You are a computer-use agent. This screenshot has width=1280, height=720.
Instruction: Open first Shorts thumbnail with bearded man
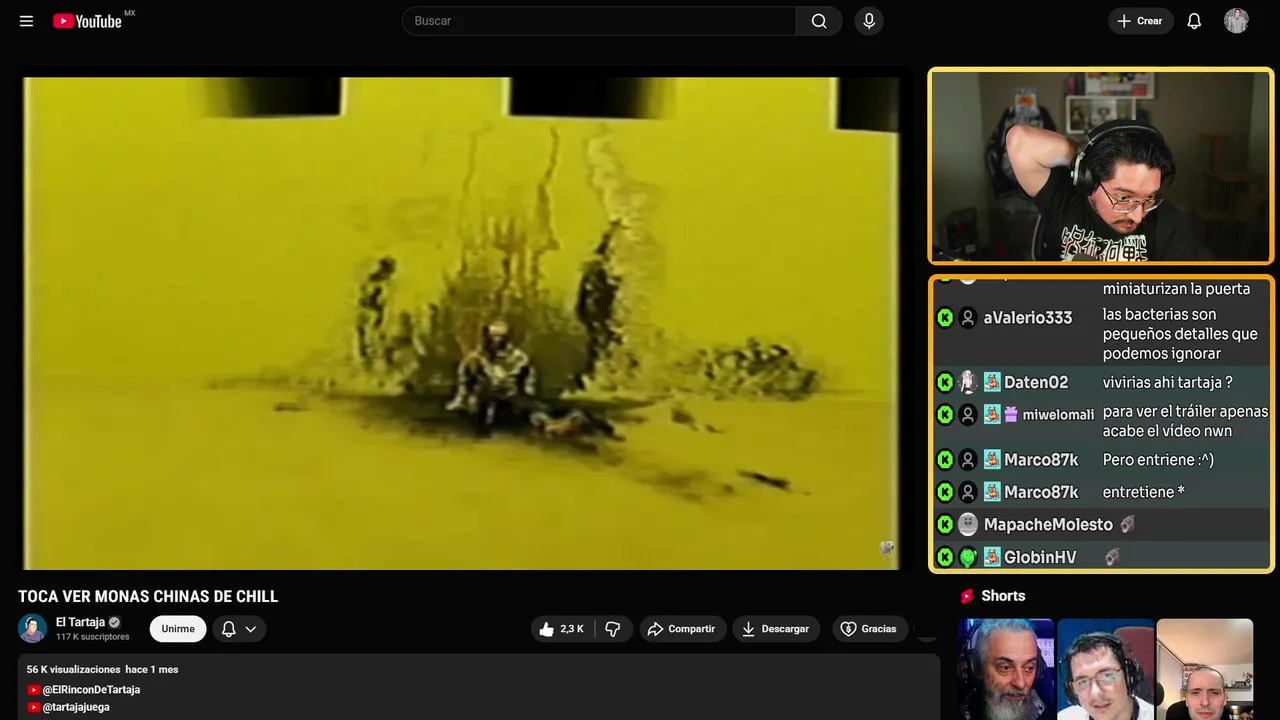pyautogui.click(x=1006, y=669)
